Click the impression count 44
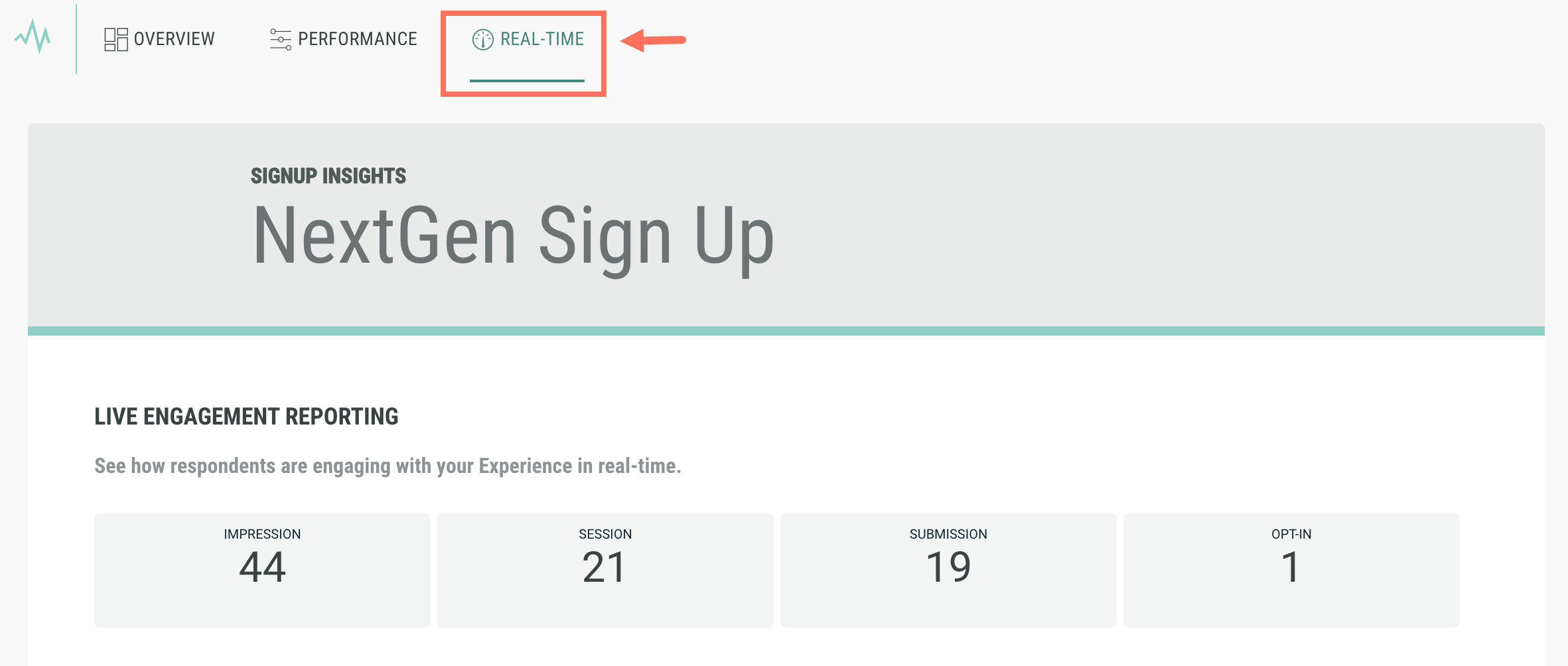 (x=262, y=568)
